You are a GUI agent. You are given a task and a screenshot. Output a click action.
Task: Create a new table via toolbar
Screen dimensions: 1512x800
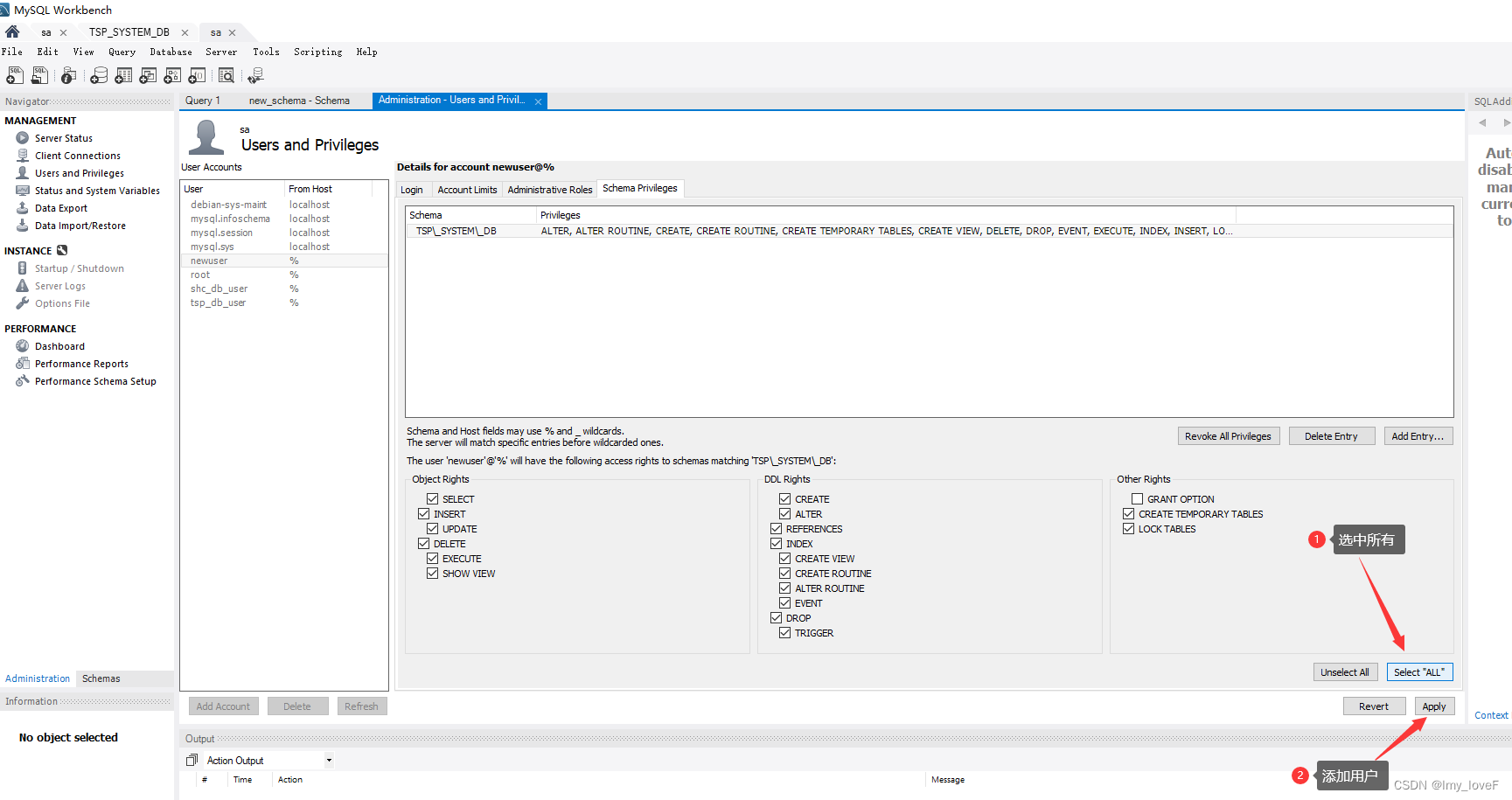[123, 76]
